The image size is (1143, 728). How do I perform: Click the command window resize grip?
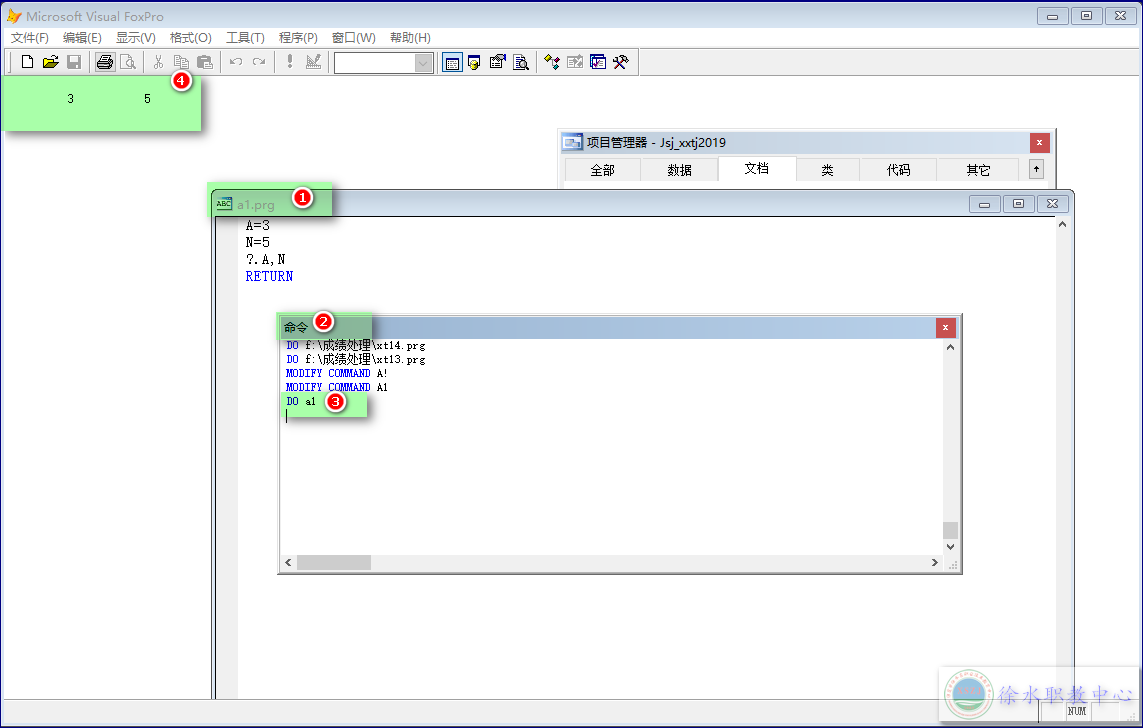pos(952,564)
